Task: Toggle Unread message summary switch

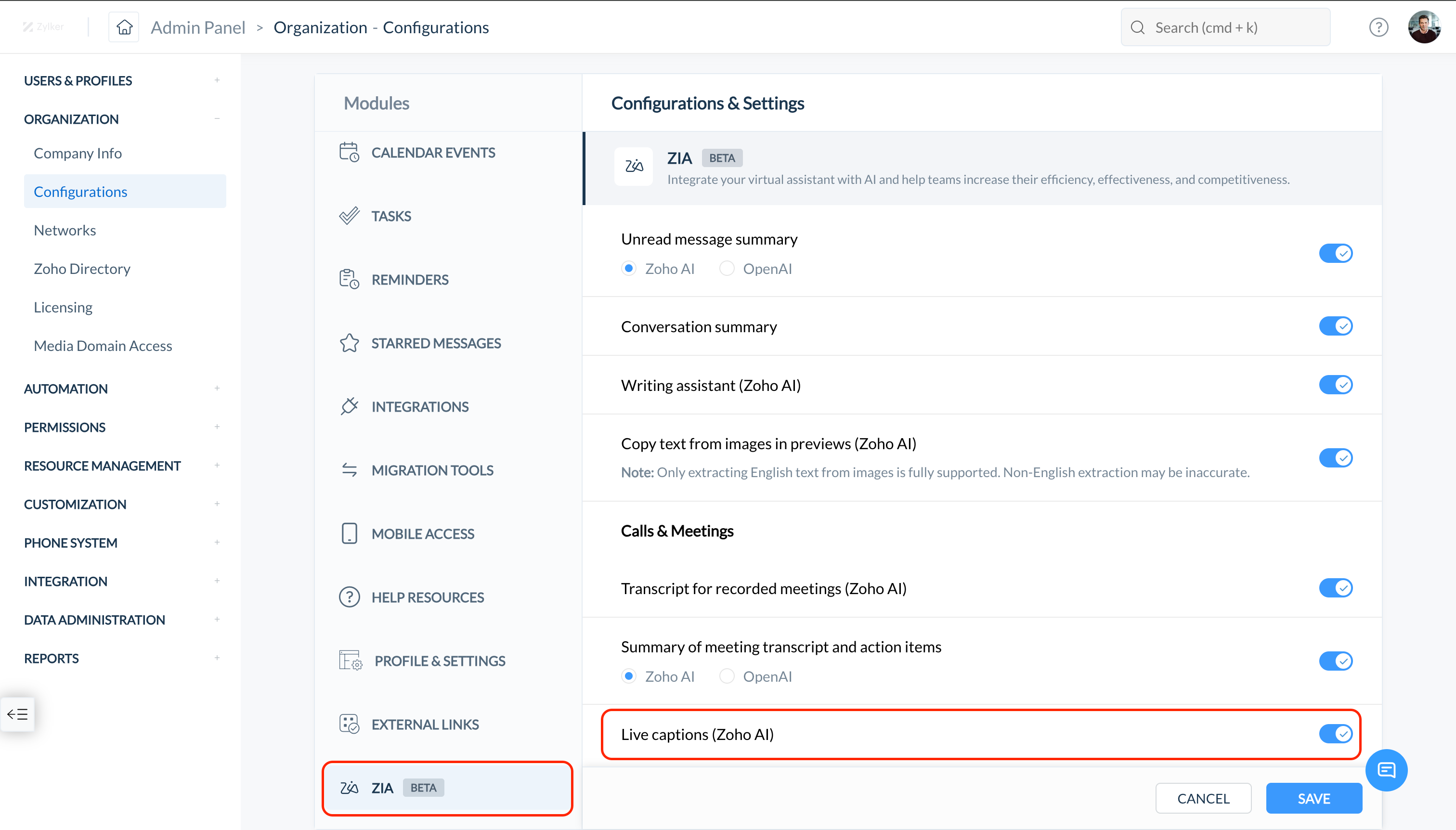Action: point(1335,253)
